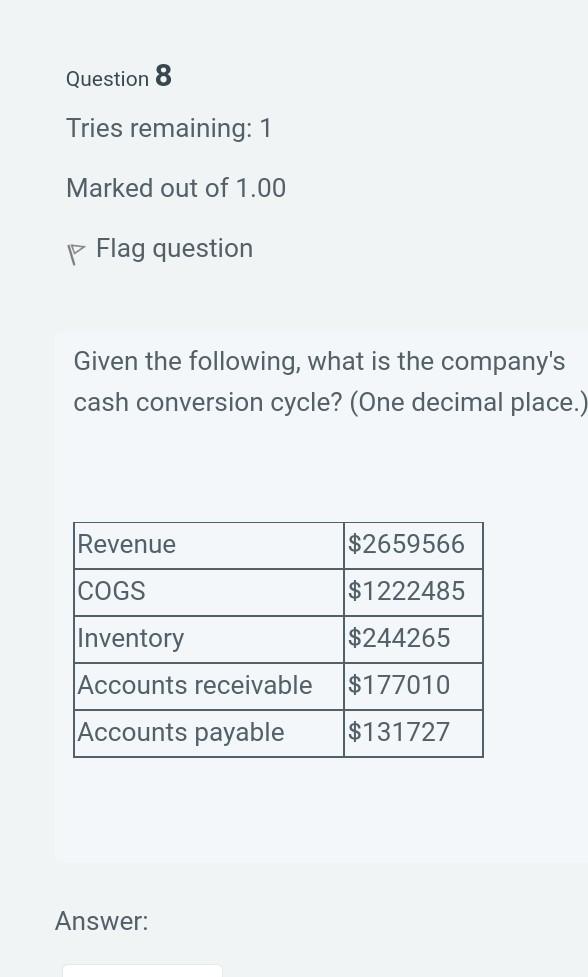
Task: Select the Accounts payable label
Action: click(180, 732)
